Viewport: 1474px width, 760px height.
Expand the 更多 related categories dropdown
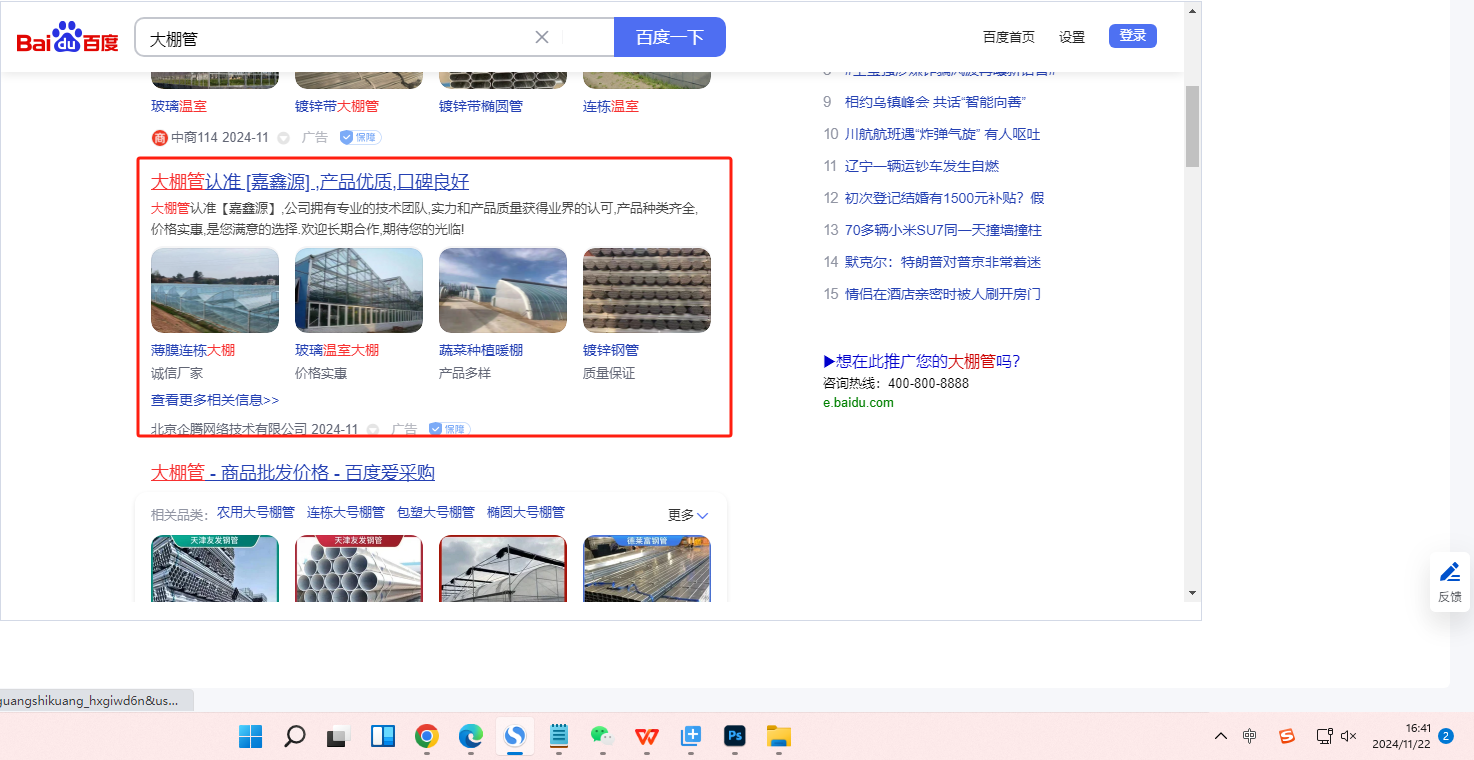688,515
